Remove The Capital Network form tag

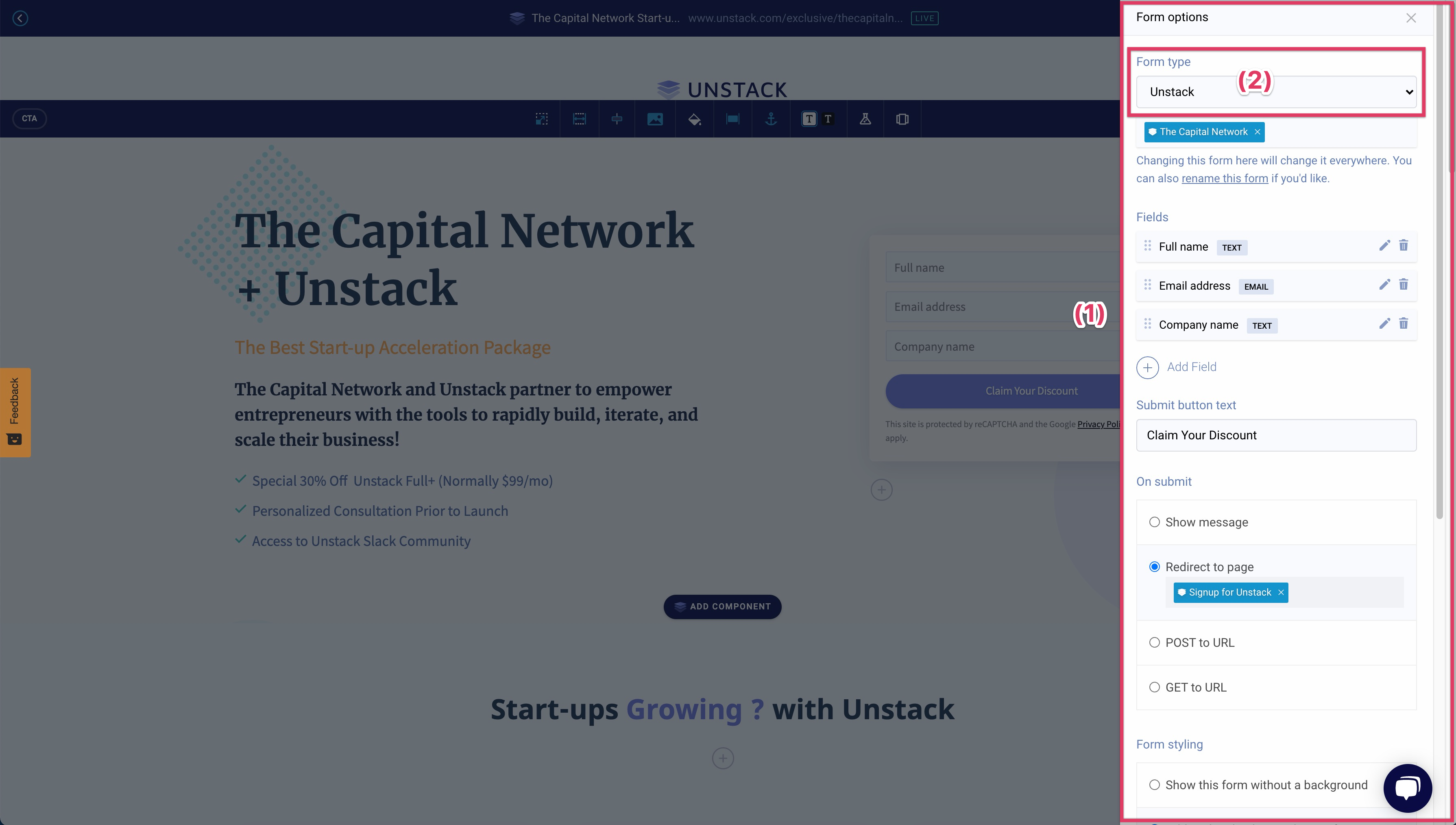[x=1257, y=132]
